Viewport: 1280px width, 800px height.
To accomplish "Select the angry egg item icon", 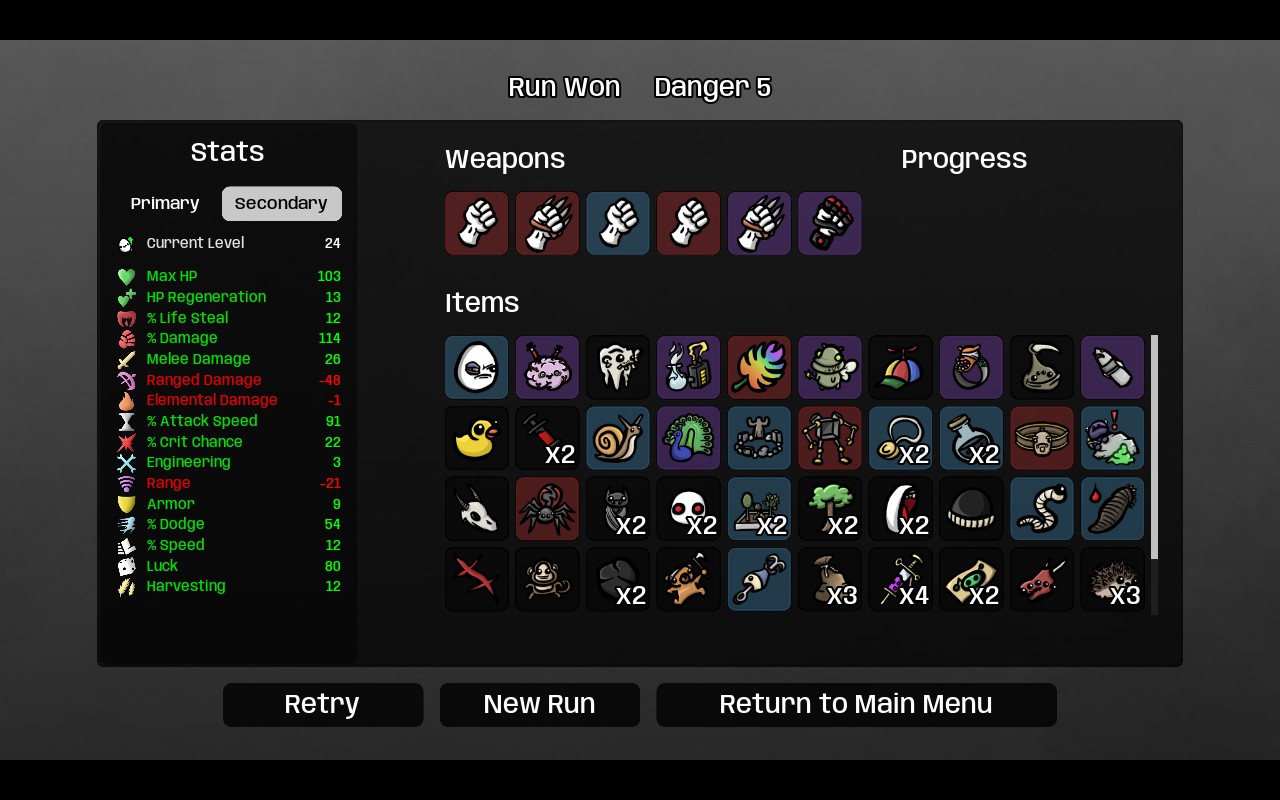I will pos(477,367).
